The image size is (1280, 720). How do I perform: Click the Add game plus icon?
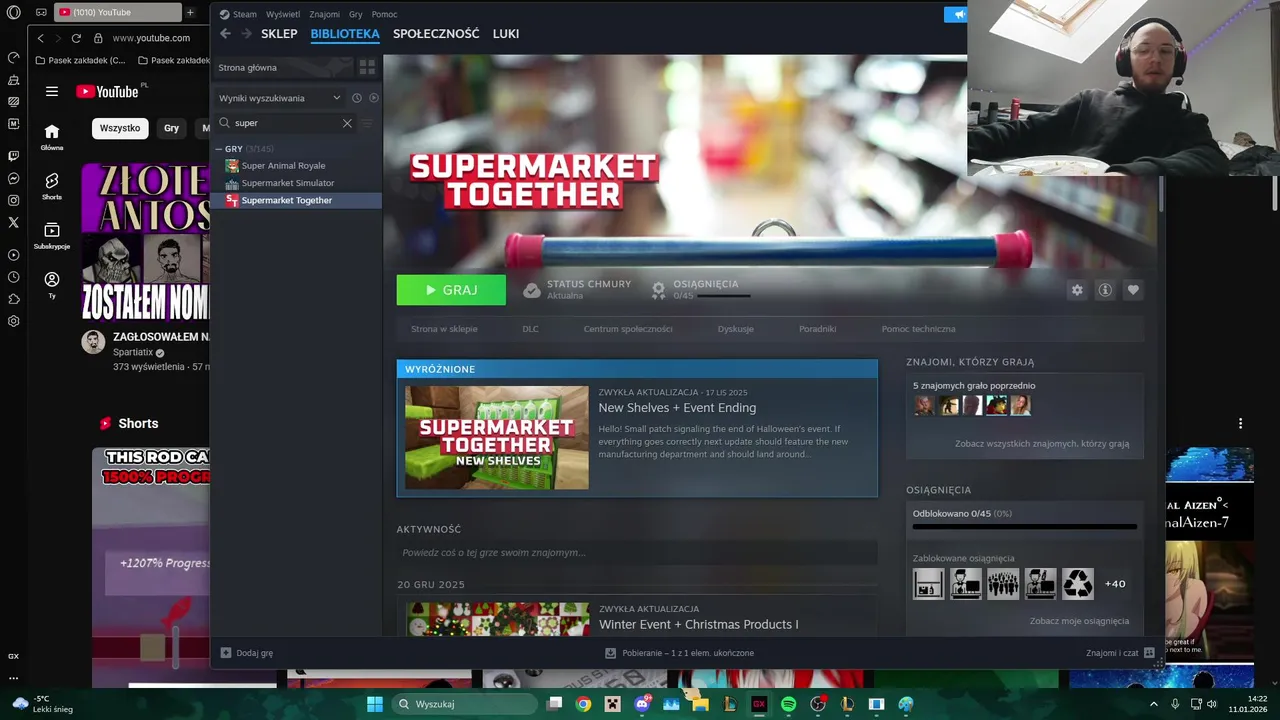(226, 653)
